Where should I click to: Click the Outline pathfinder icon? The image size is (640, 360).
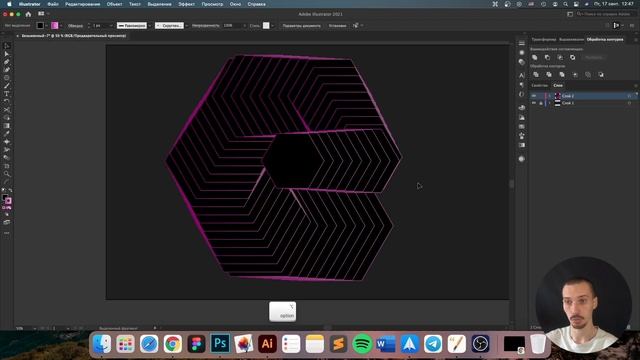588,75
